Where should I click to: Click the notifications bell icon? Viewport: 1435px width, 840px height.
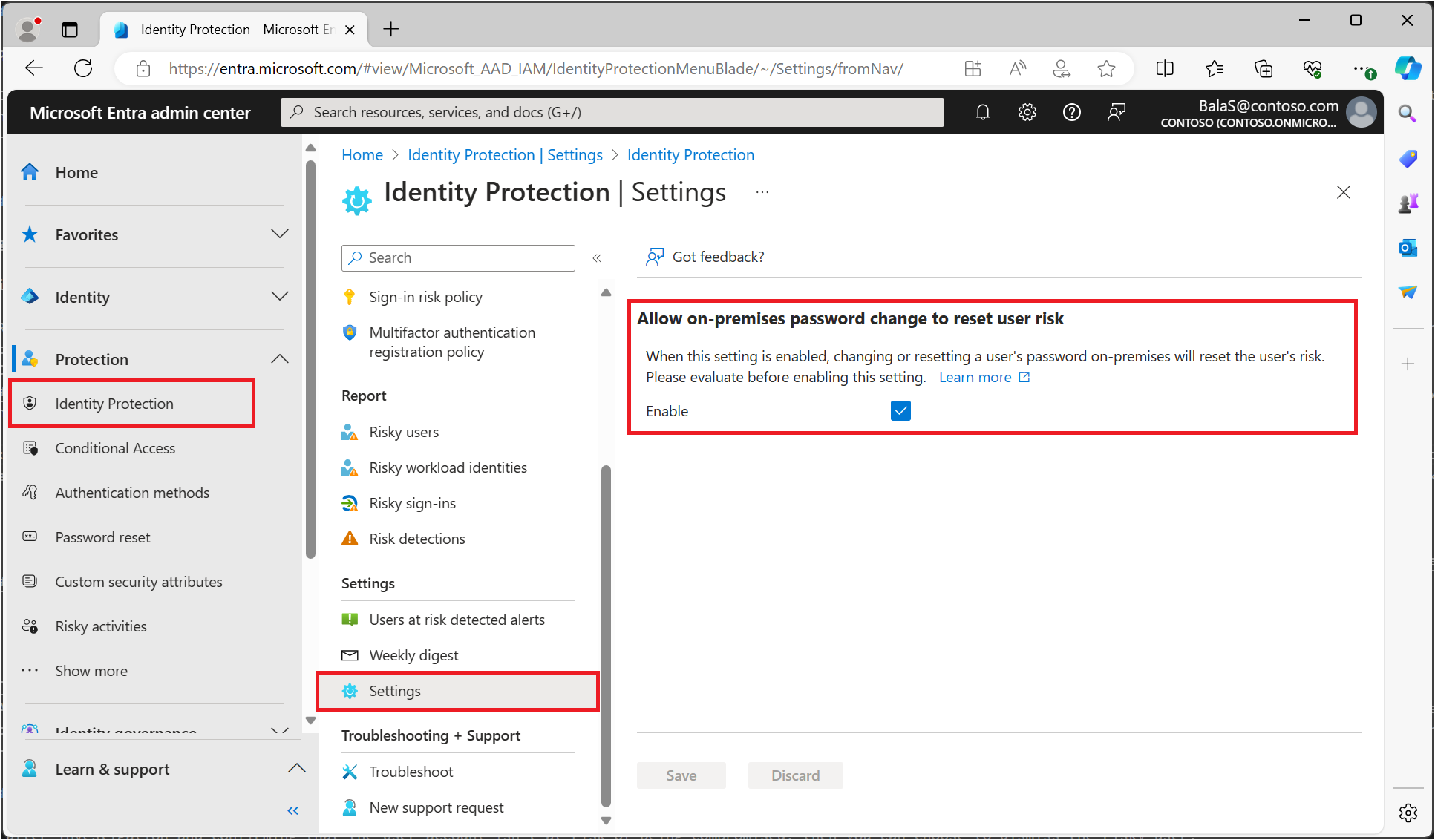tap(982, 112)
